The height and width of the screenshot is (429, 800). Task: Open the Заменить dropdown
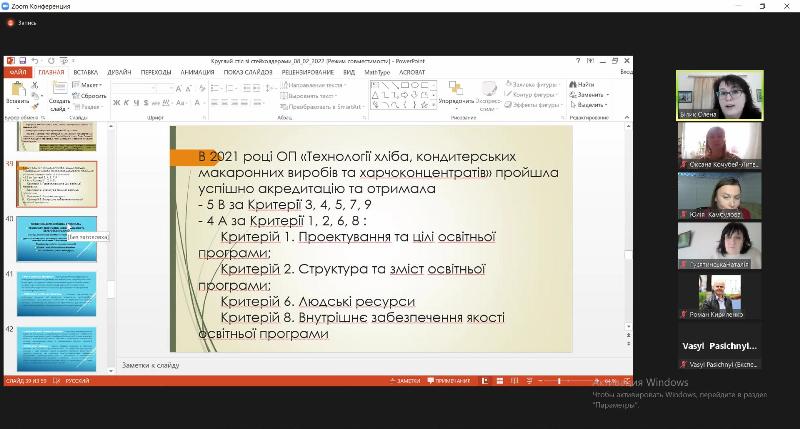[589, 95]
